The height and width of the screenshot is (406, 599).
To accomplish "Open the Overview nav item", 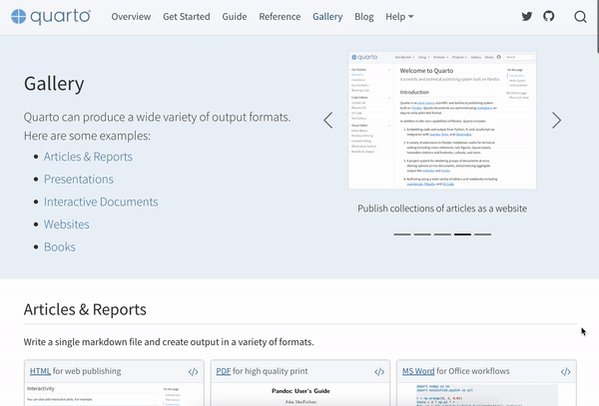I will [131, 17].
